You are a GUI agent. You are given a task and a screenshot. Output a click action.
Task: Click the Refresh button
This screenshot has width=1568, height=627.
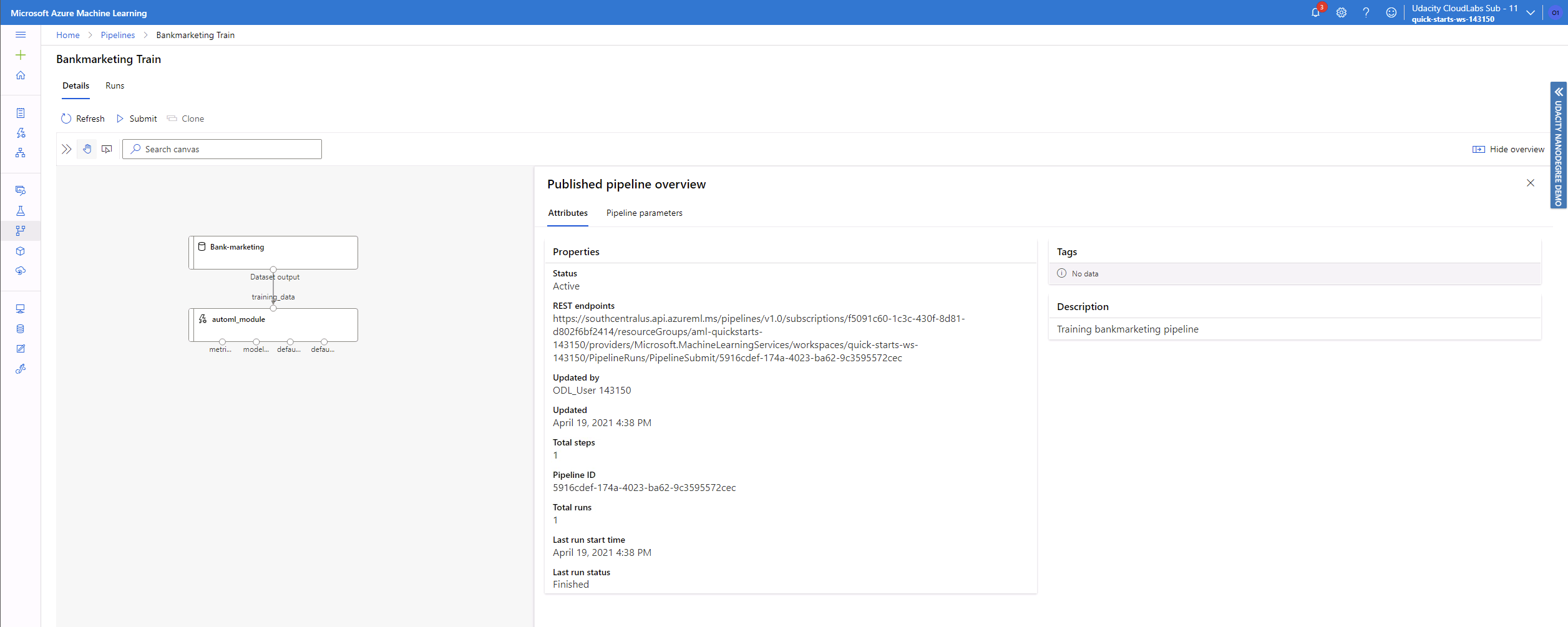click(83, 119)
